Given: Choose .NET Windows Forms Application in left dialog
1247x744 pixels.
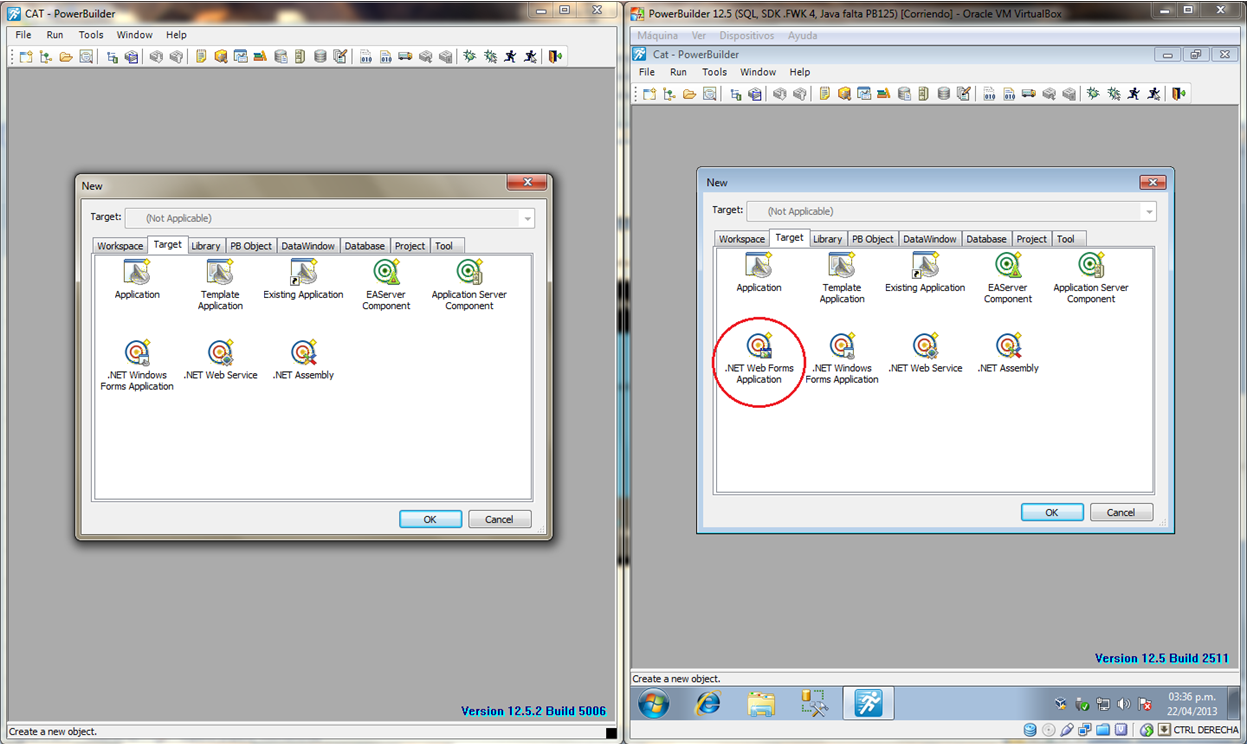Looking at the screenshot, I should click(x=137, y=366).
